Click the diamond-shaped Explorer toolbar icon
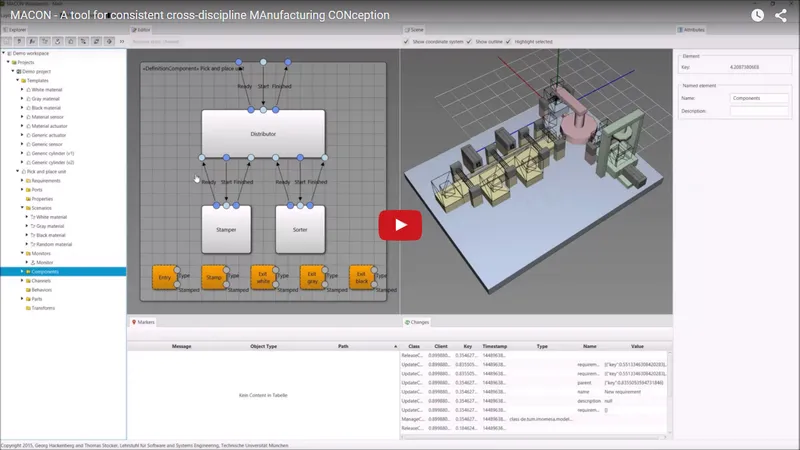Screen dimensions: 800x450 coord(109,41)
